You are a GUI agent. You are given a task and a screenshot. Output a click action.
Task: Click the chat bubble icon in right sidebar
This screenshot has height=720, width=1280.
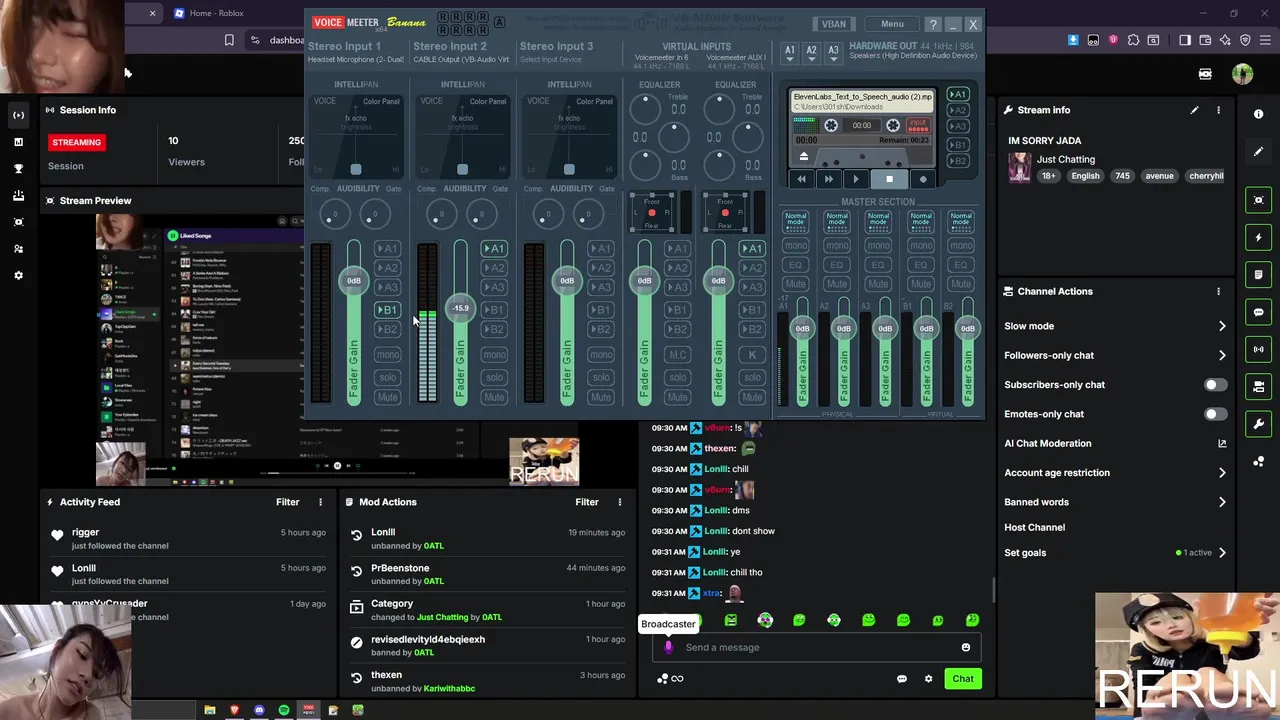(1258, 312)
